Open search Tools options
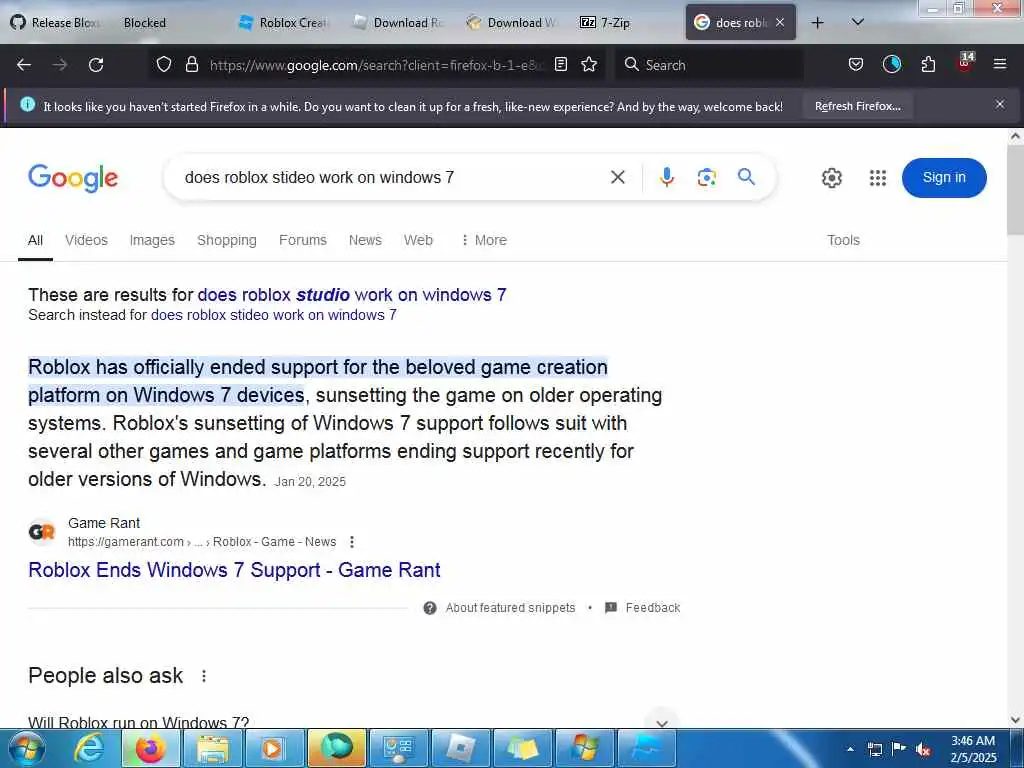Viewport: 1024px width, 768px height. 843,240
